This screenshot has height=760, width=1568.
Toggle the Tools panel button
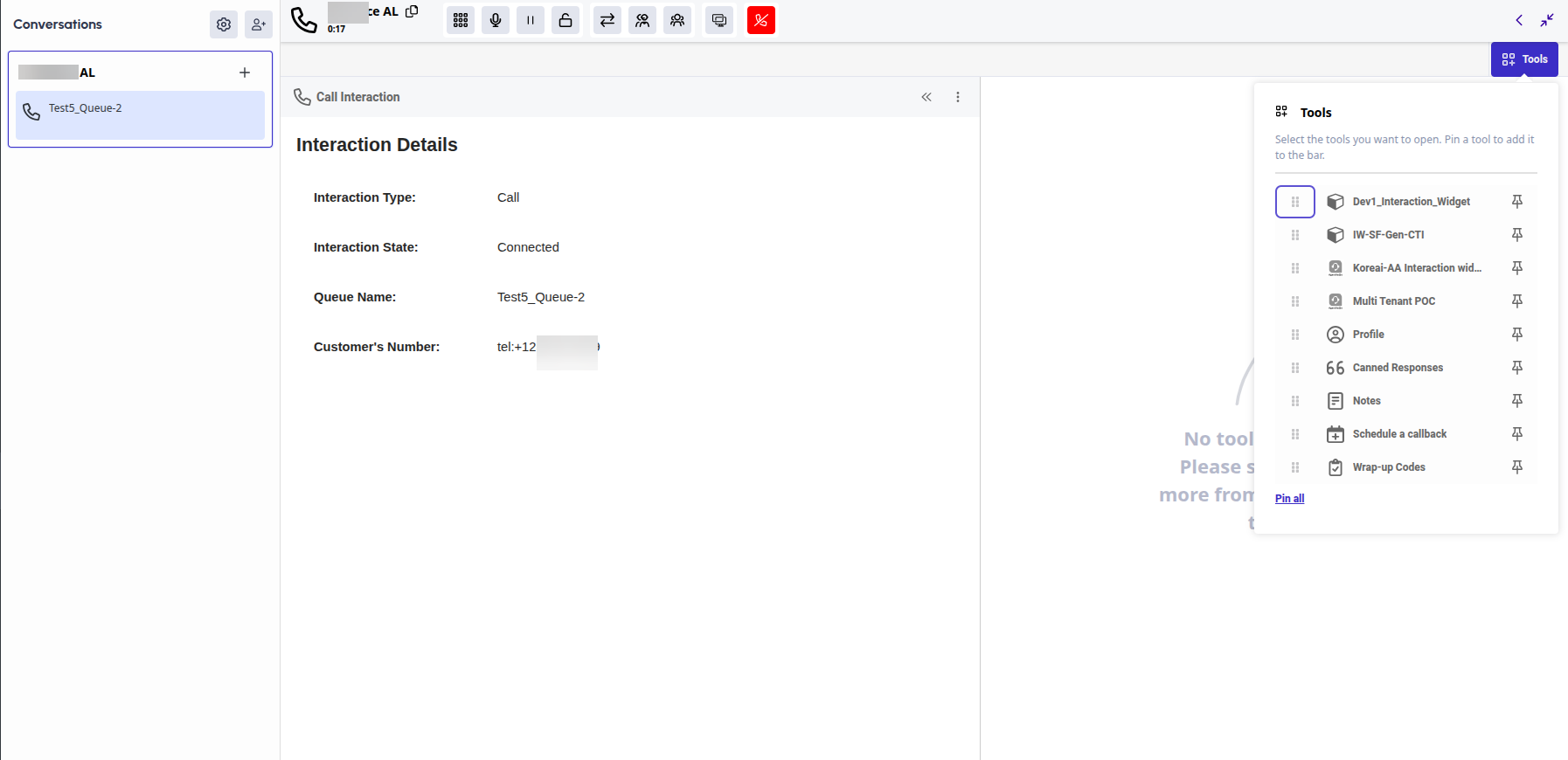(1524, 59)
